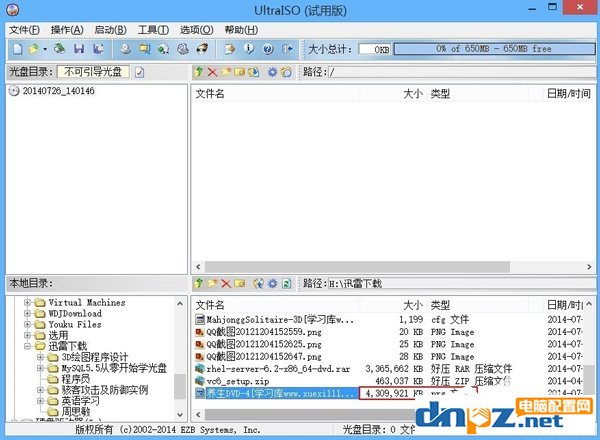Create new folder in local toolbar
600x440 pixels.
point(212,283)
